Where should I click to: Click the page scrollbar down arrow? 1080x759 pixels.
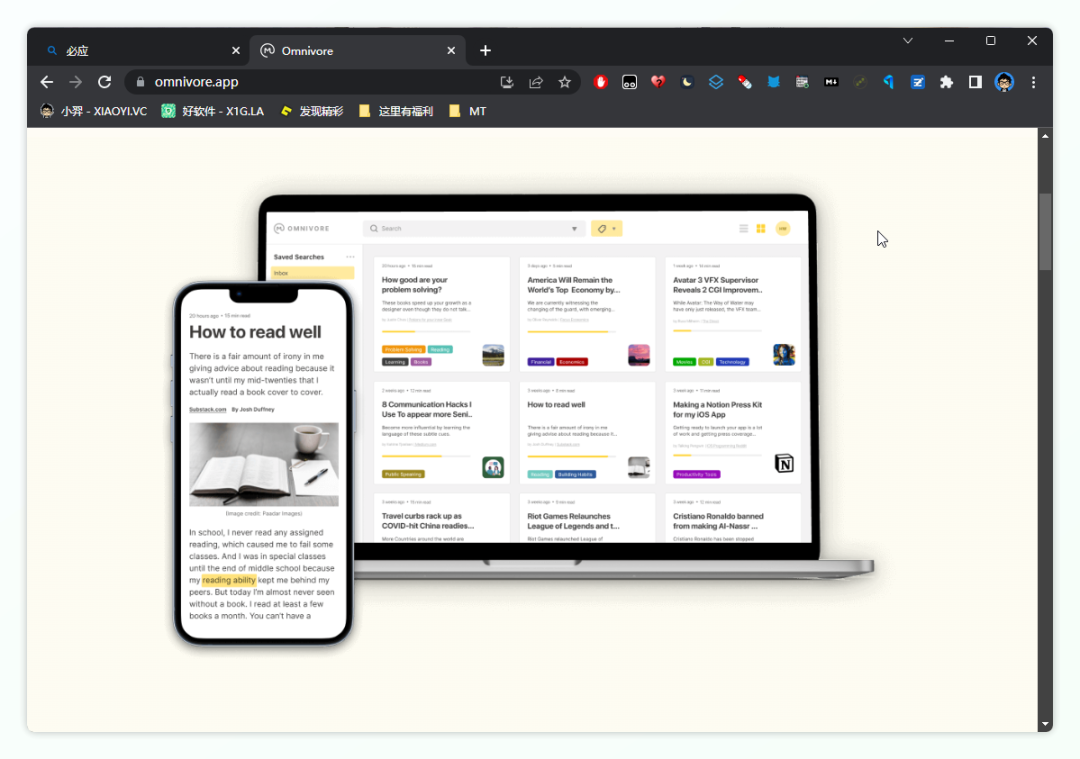1046,724
